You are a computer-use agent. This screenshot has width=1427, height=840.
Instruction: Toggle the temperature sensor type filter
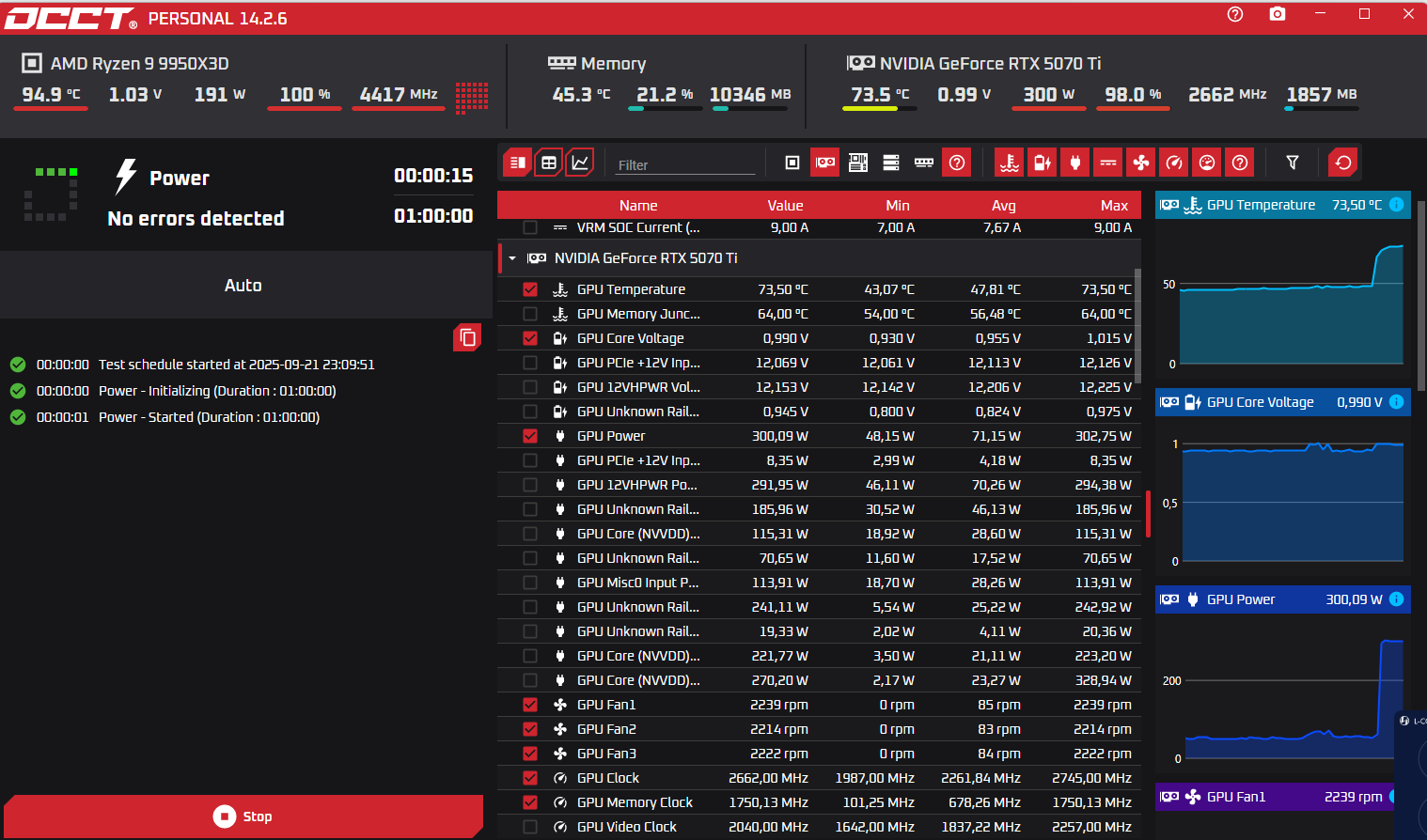[x=1010, y=163]
